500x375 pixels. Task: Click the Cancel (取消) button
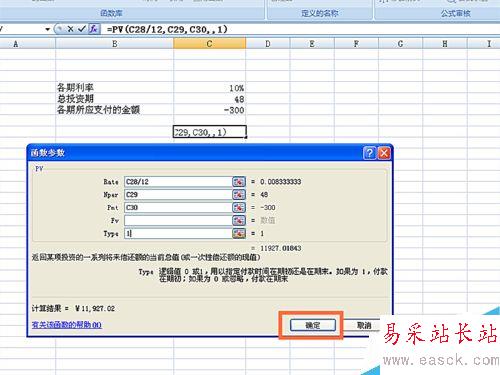(x=363, y=325)
